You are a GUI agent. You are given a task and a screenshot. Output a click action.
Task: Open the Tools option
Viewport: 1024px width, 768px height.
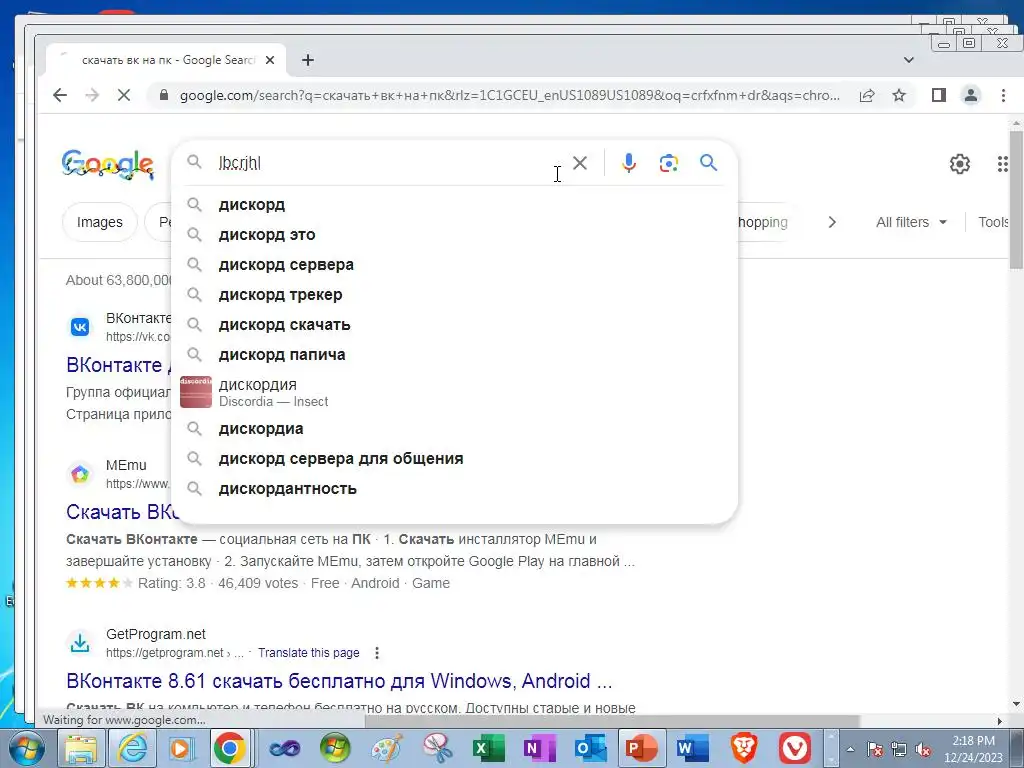pos(993,222)
